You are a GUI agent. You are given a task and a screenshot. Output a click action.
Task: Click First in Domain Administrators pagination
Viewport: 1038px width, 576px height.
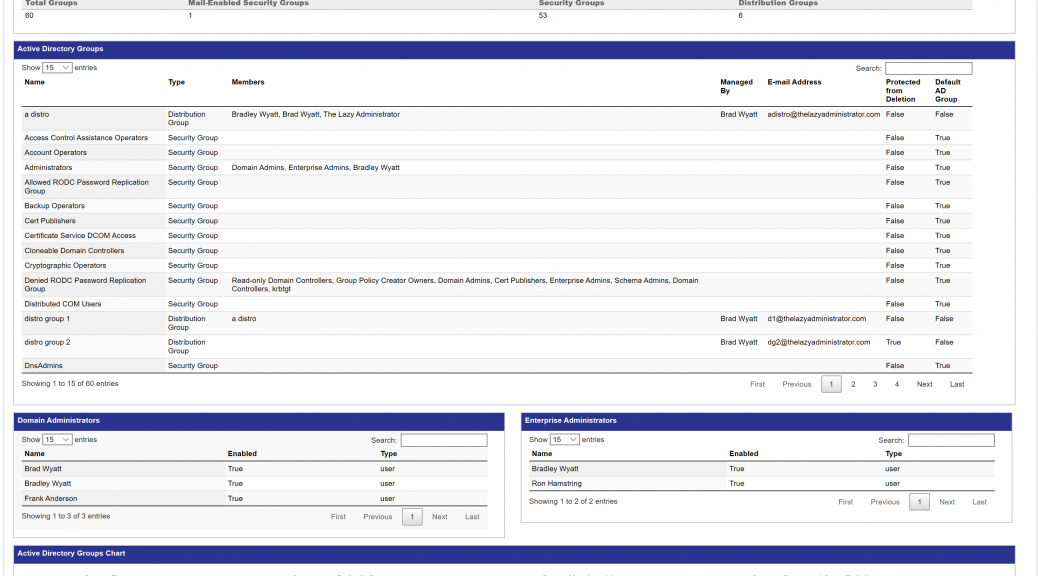coord(338,516)
